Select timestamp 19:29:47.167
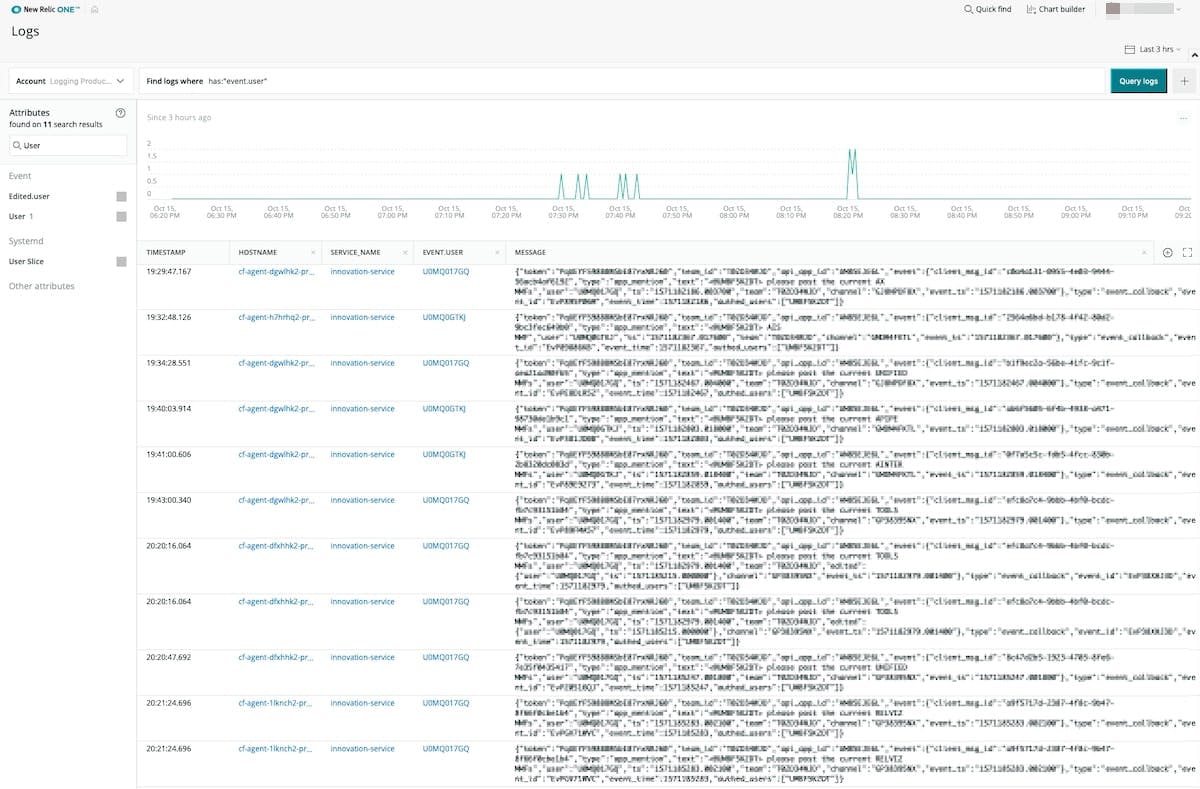 (x=168, y=271)
